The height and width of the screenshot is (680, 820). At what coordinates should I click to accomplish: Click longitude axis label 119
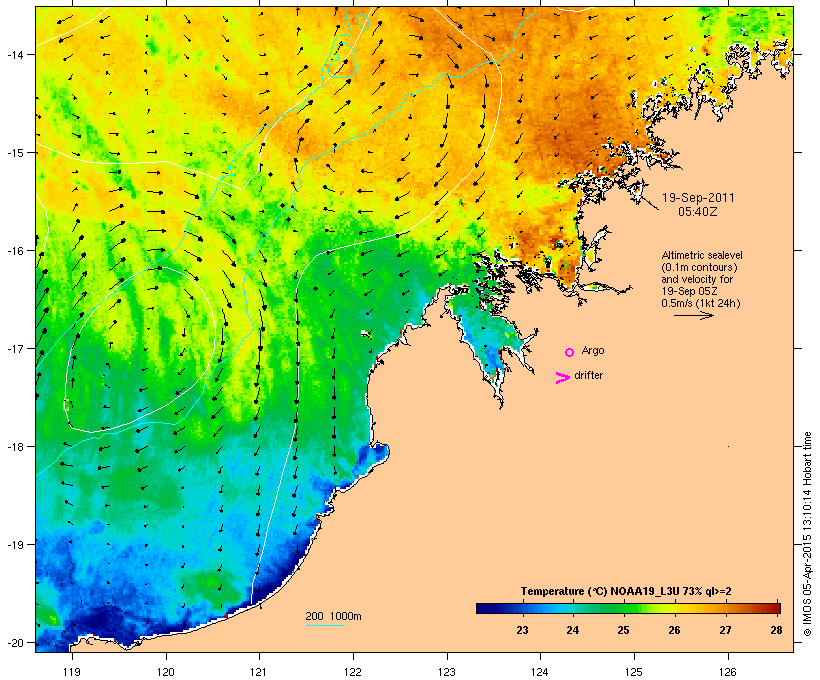72,672
